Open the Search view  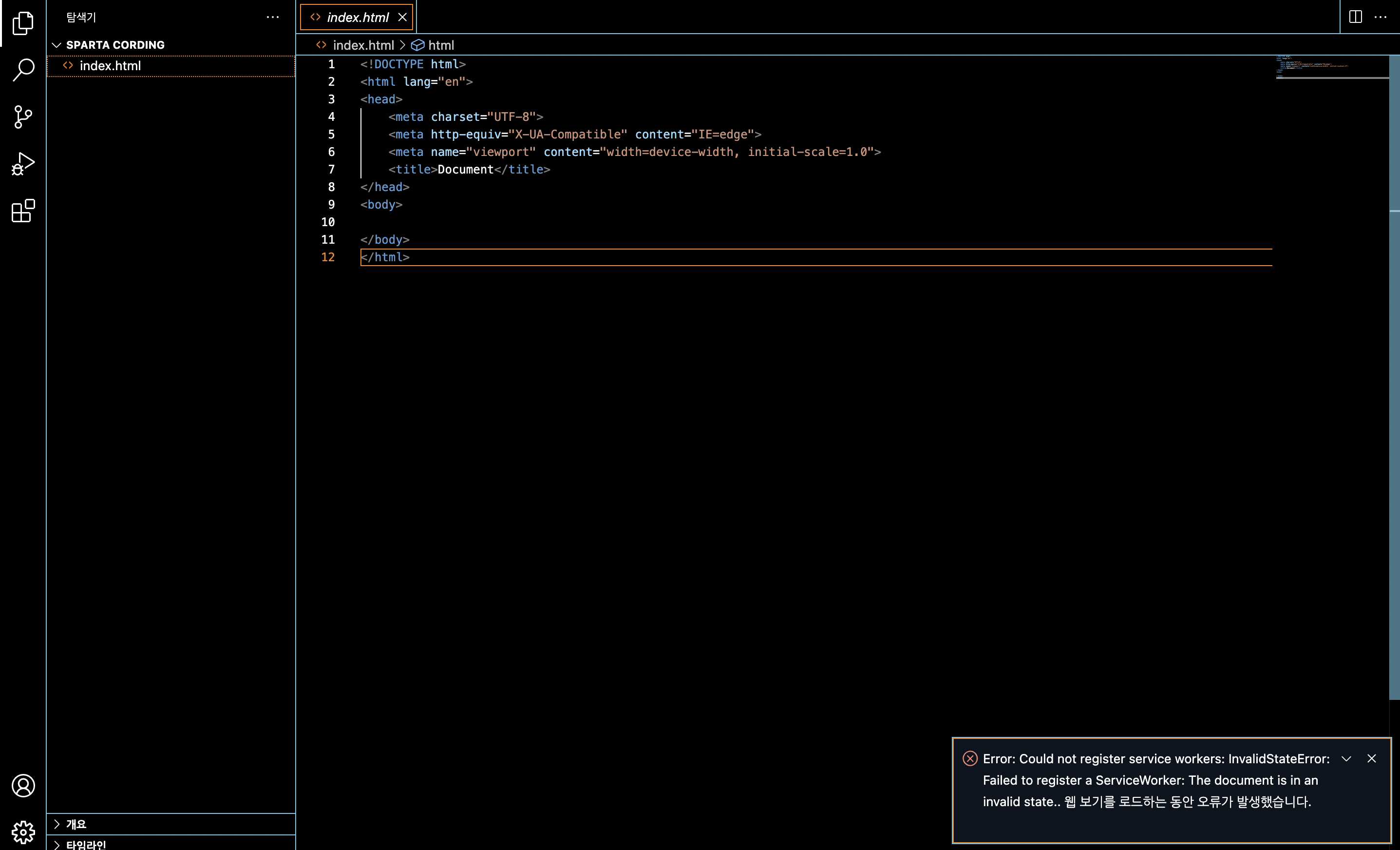pyautogui.click(x=23, y=69)
